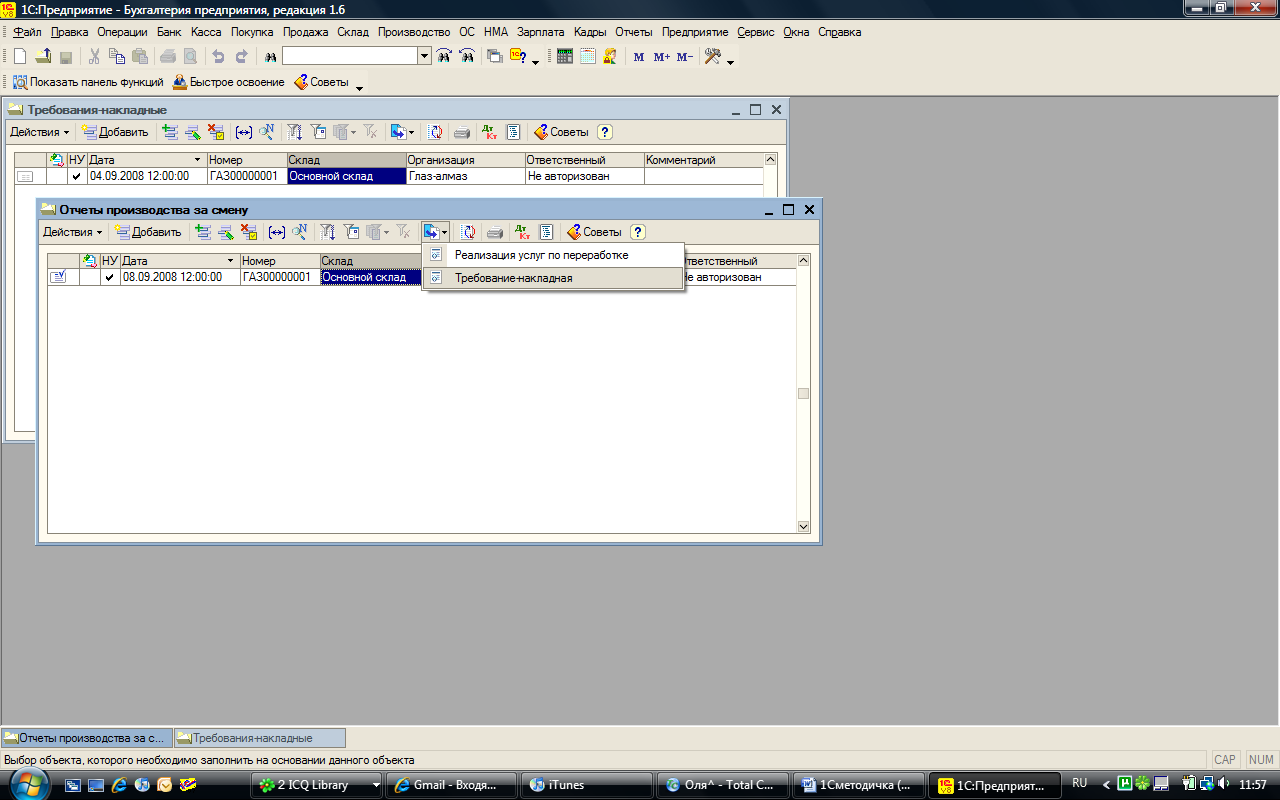Image resolution: width=1280 pixels, height=800 pixels.
Task: Click the calculator icon in main toolbar
Action: [x=565, y=57]
